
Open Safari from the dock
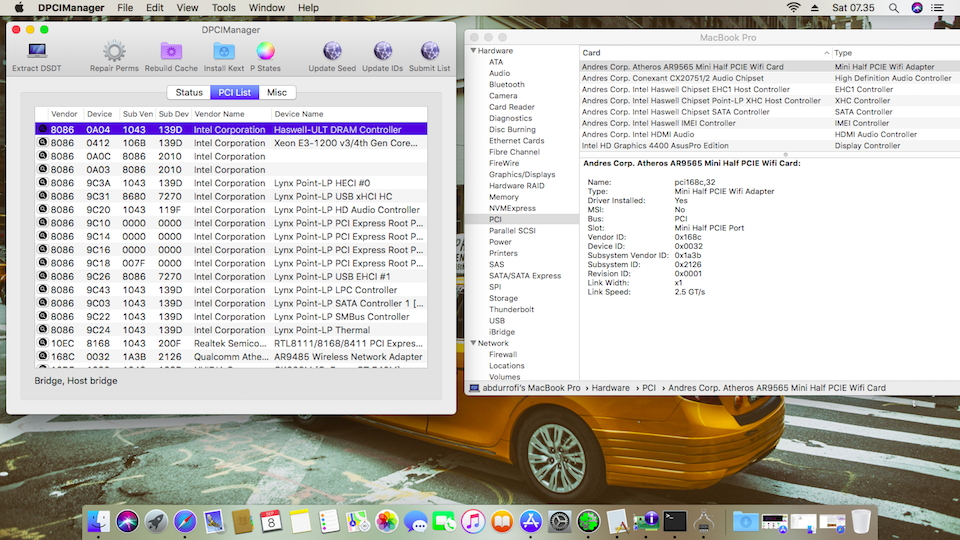click(184, 520)
